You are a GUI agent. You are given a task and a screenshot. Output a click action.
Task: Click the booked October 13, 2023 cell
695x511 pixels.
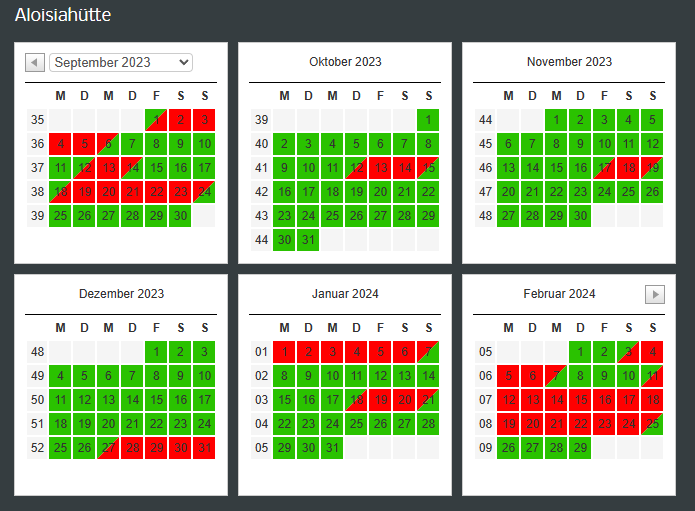pos(380,168)
